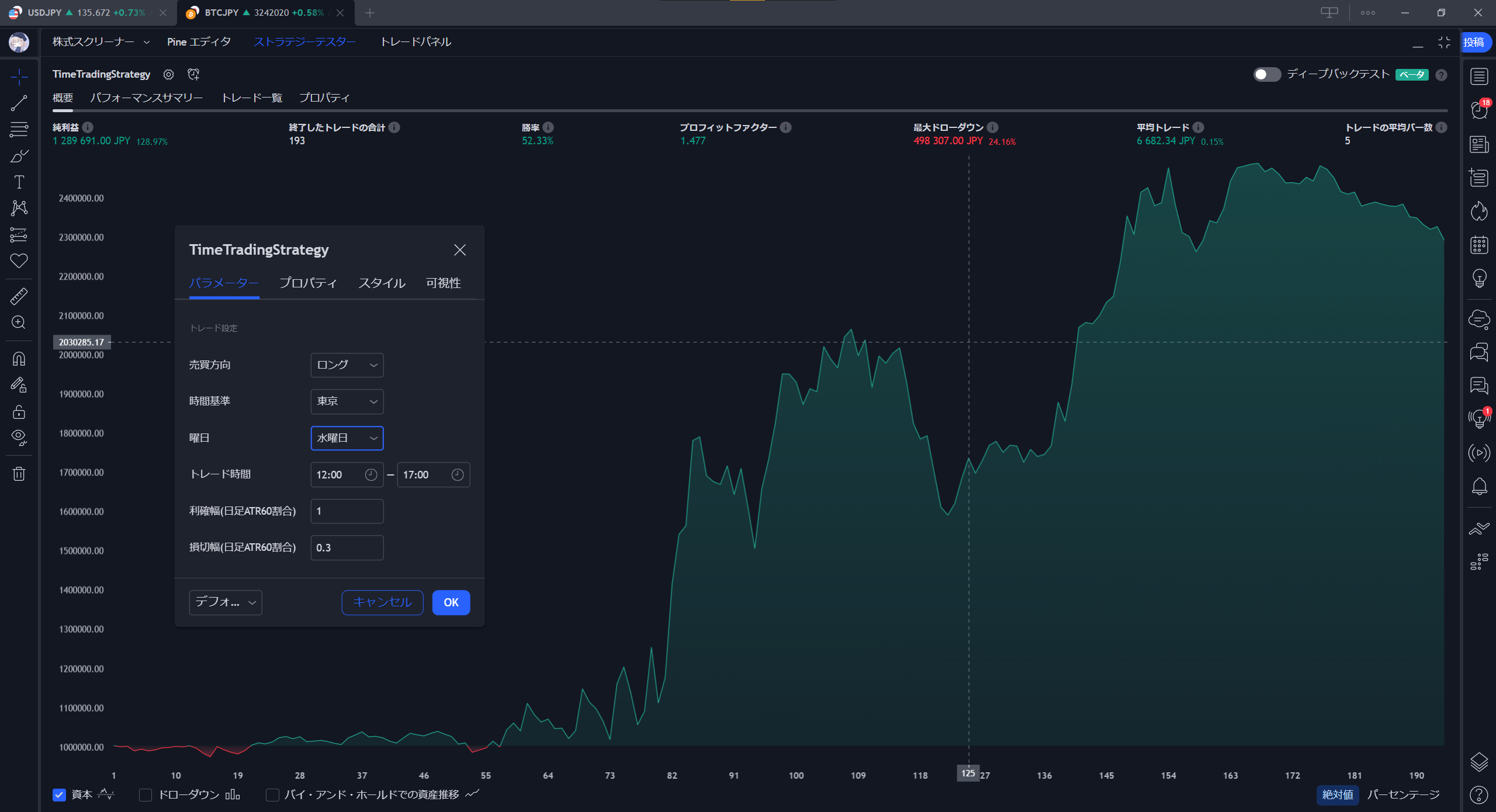Viewport: 1496px width, 812px height.
Task: Open strategy settings gear icon
Action: tap(168, 74)
